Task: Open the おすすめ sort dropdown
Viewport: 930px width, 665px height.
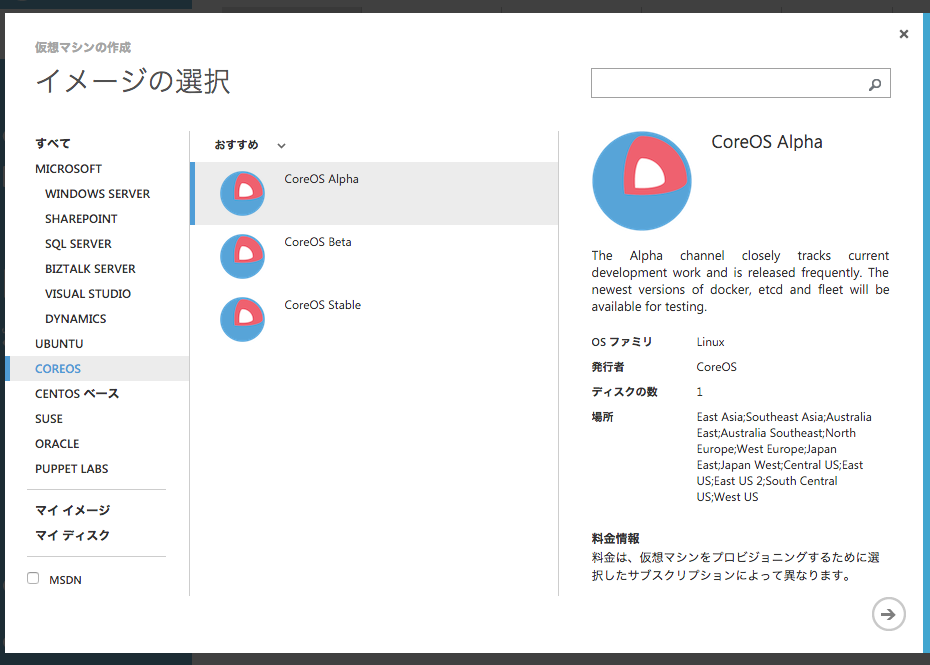Action: point(250,145)
